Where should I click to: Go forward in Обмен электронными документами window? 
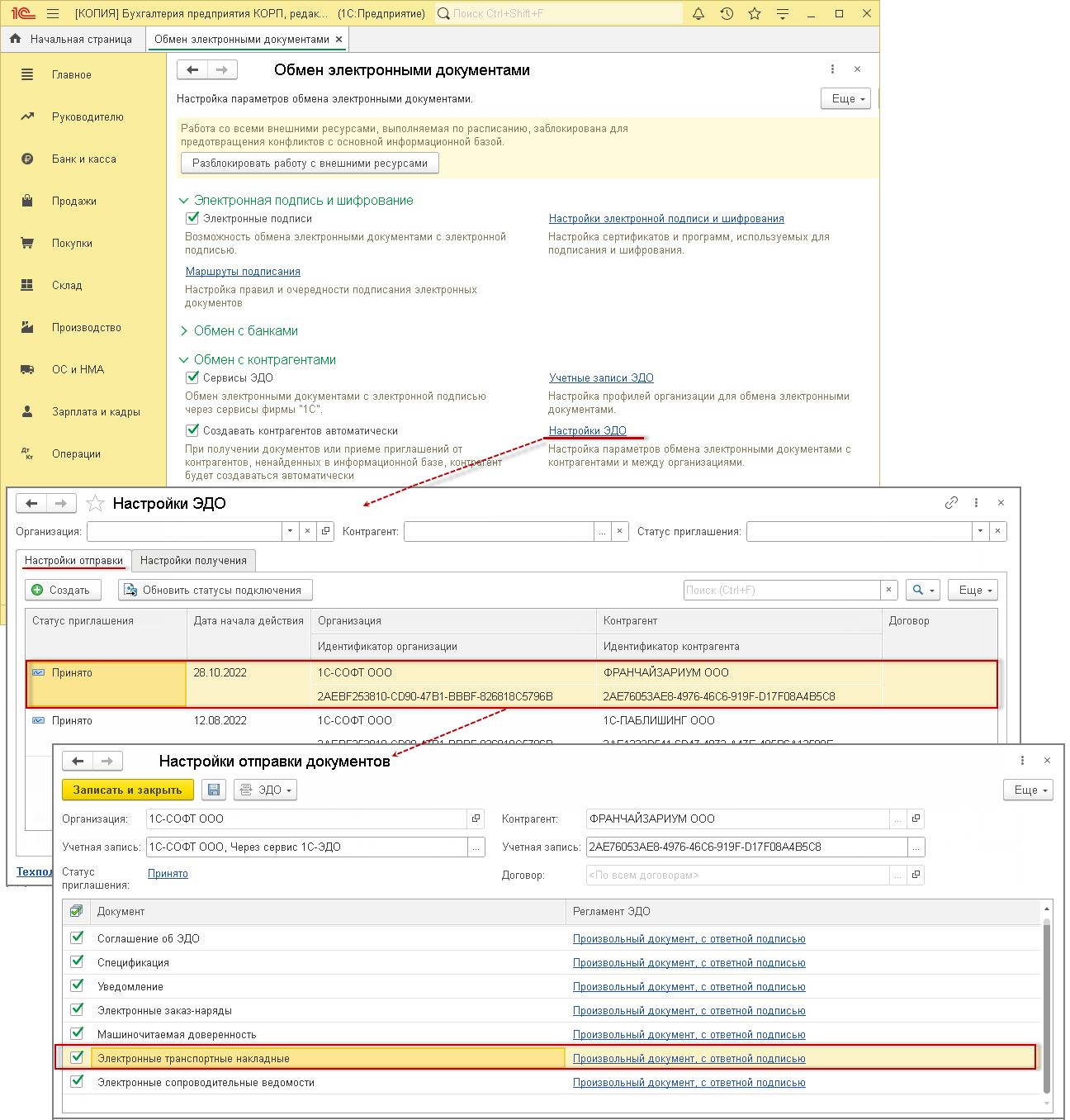[x=222, y=70]
